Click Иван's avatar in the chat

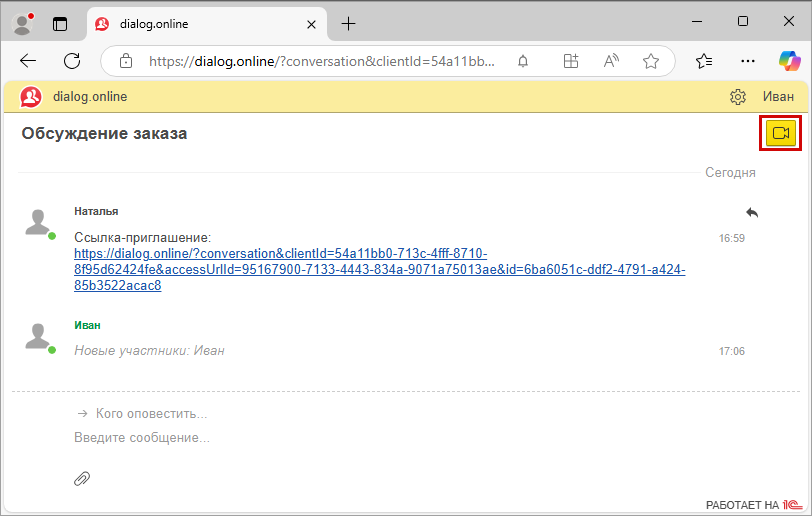(x=38, y=337)
